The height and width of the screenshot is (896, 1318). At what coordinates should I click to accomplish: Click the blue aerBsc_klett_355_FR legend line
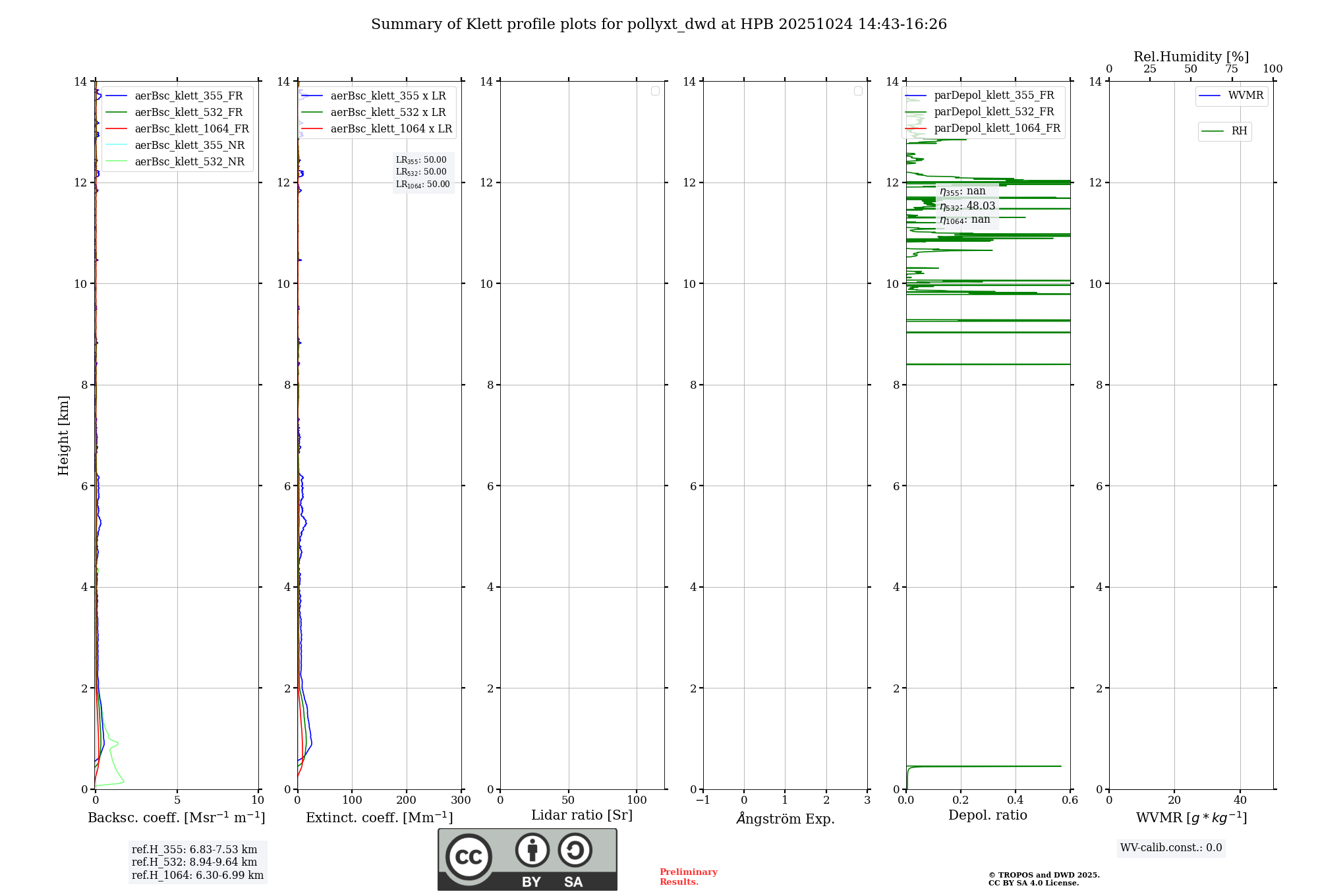pos(117,96)
